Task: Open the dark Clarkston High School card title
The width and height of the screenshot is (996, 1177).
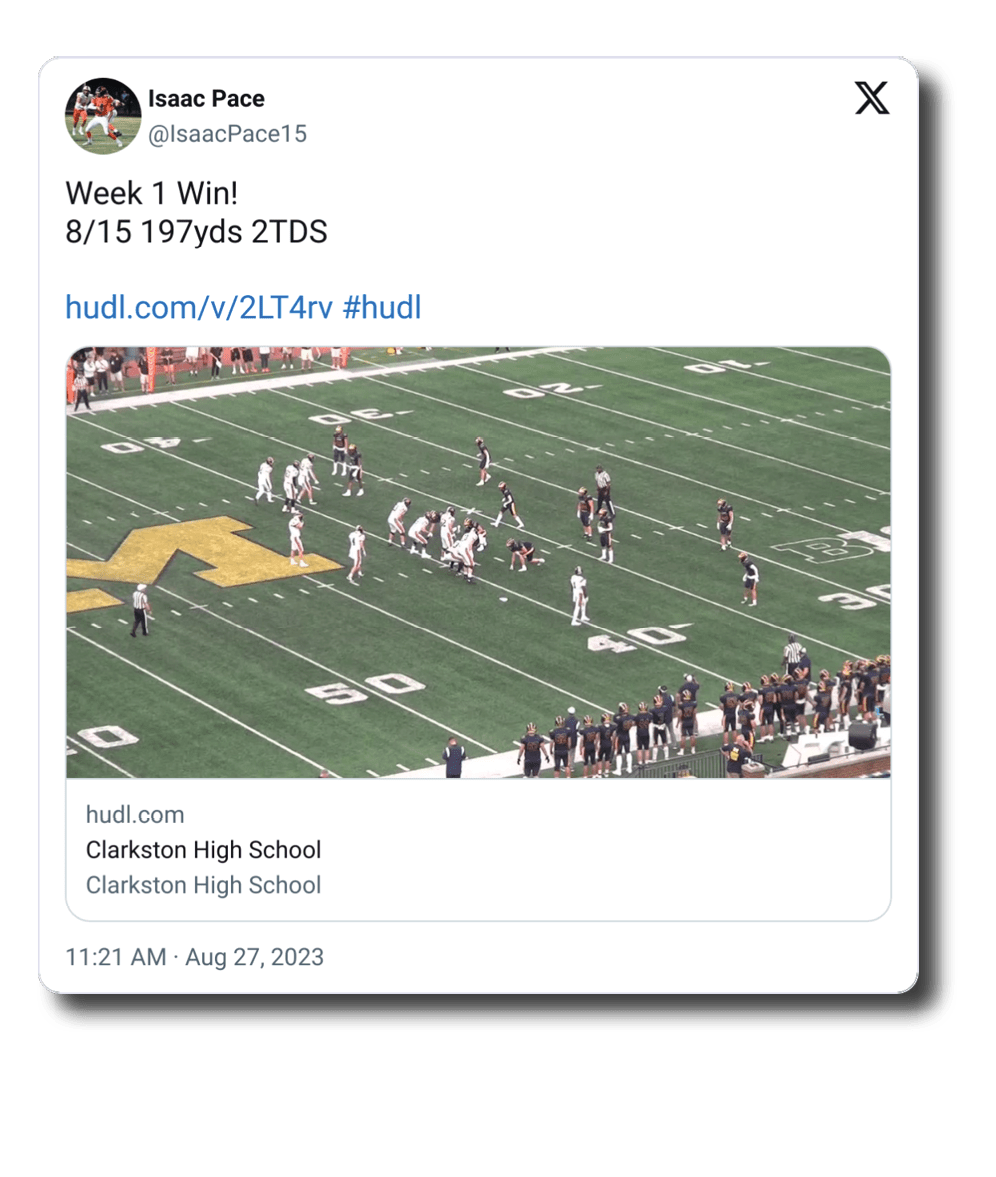Action: click(x=203, y=850)
